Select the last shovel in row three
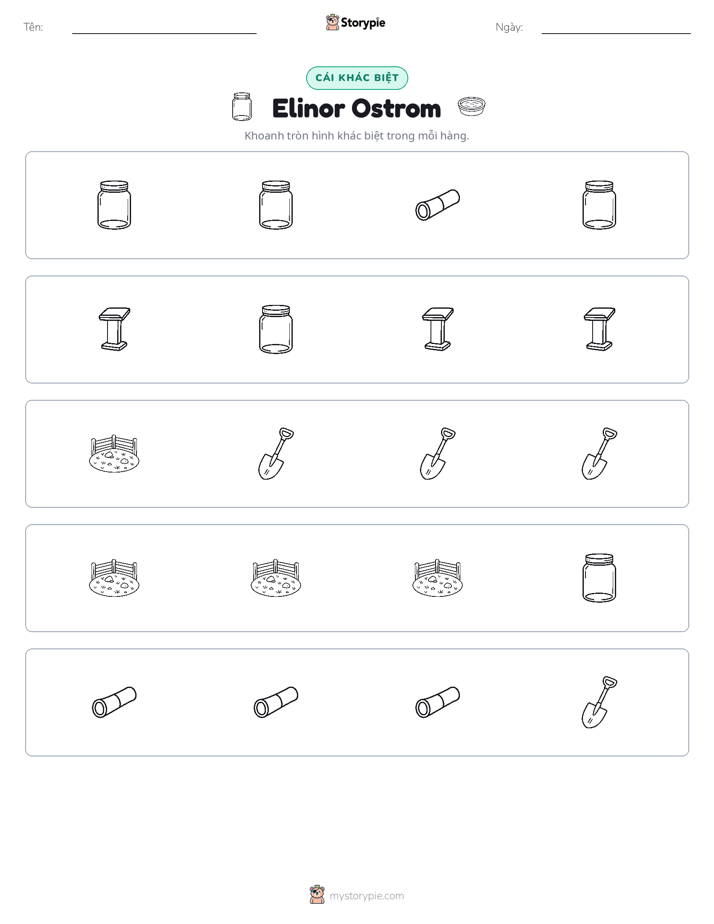Viewport: 714px width, 924px height. tap(599, 453)
